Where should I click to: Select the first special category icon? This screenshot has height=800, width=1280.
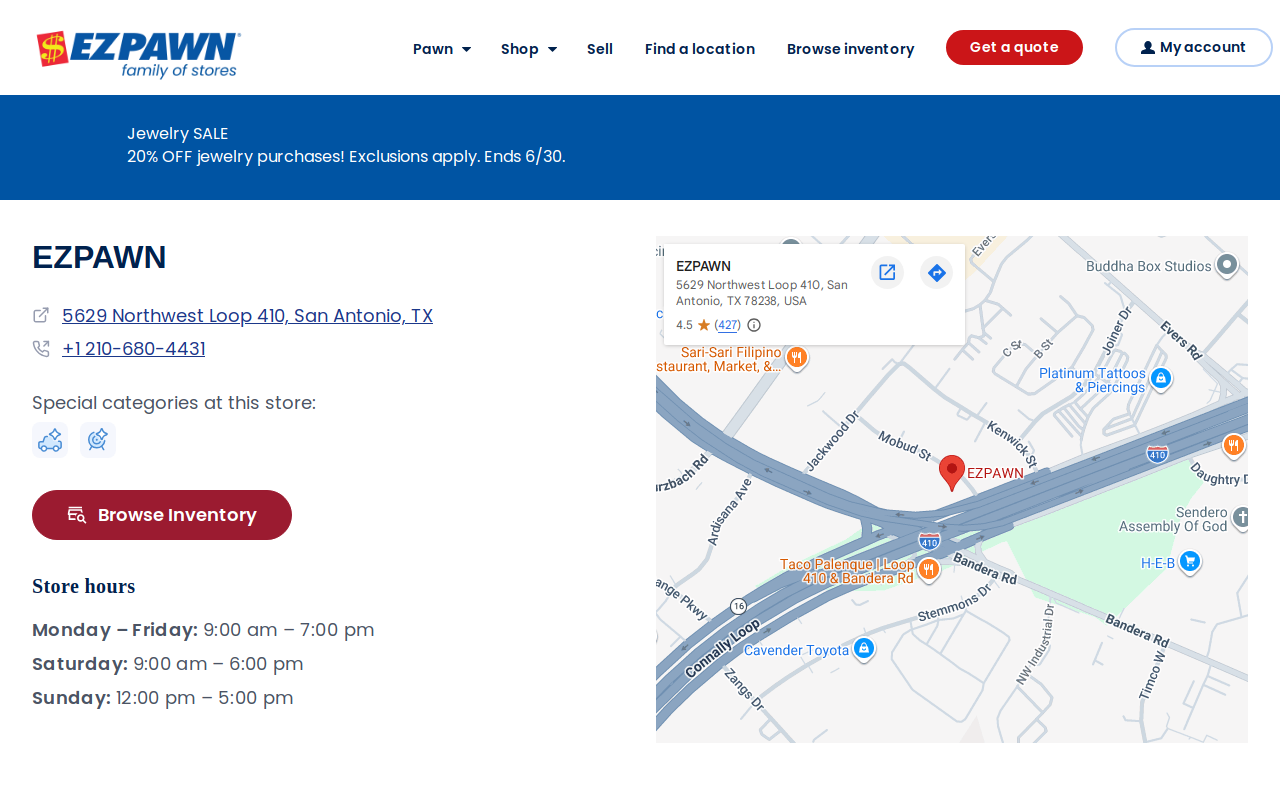tap(50, 440)
